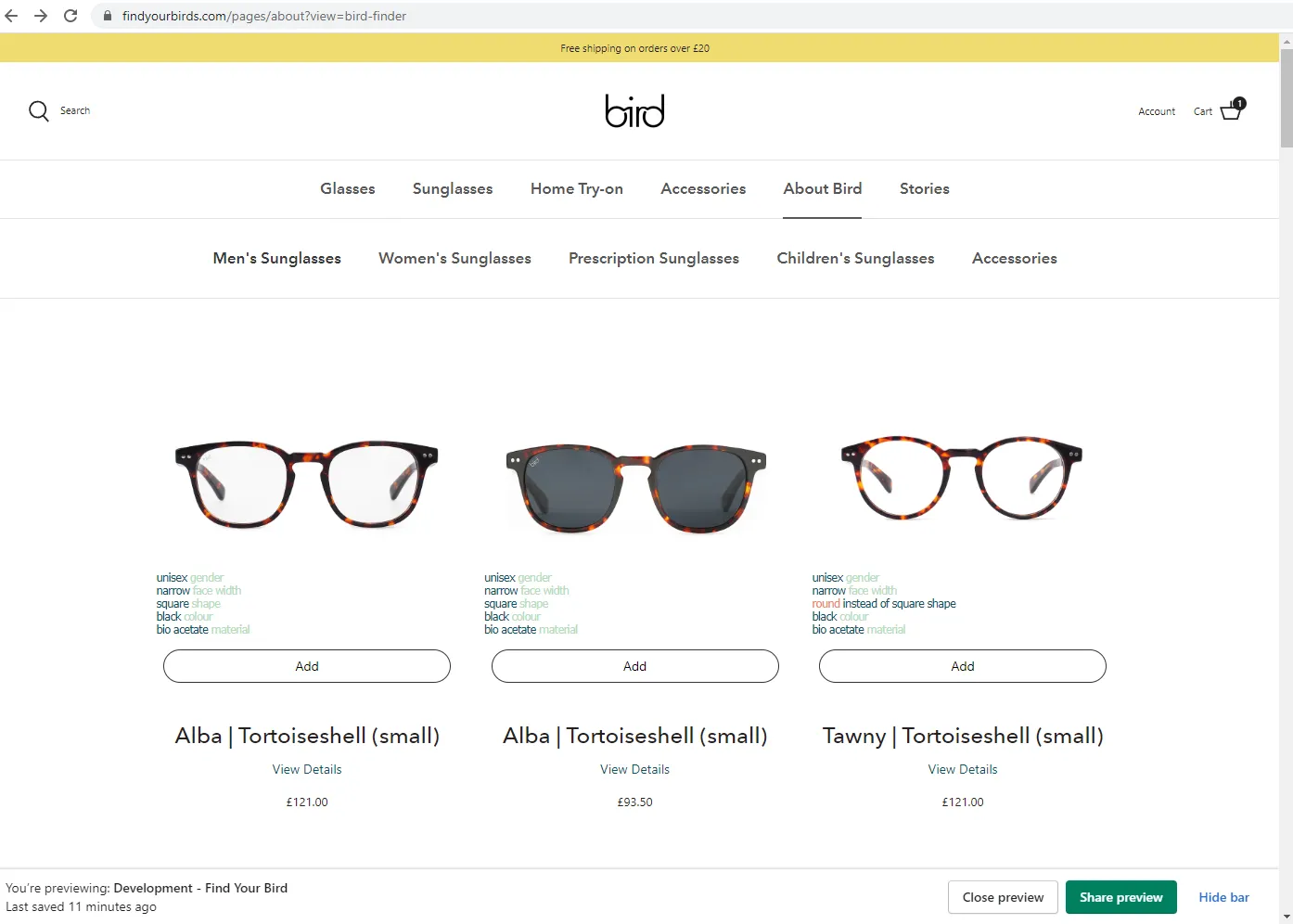
Task: Click the Search label text
Action: click(x=75, y=110)
